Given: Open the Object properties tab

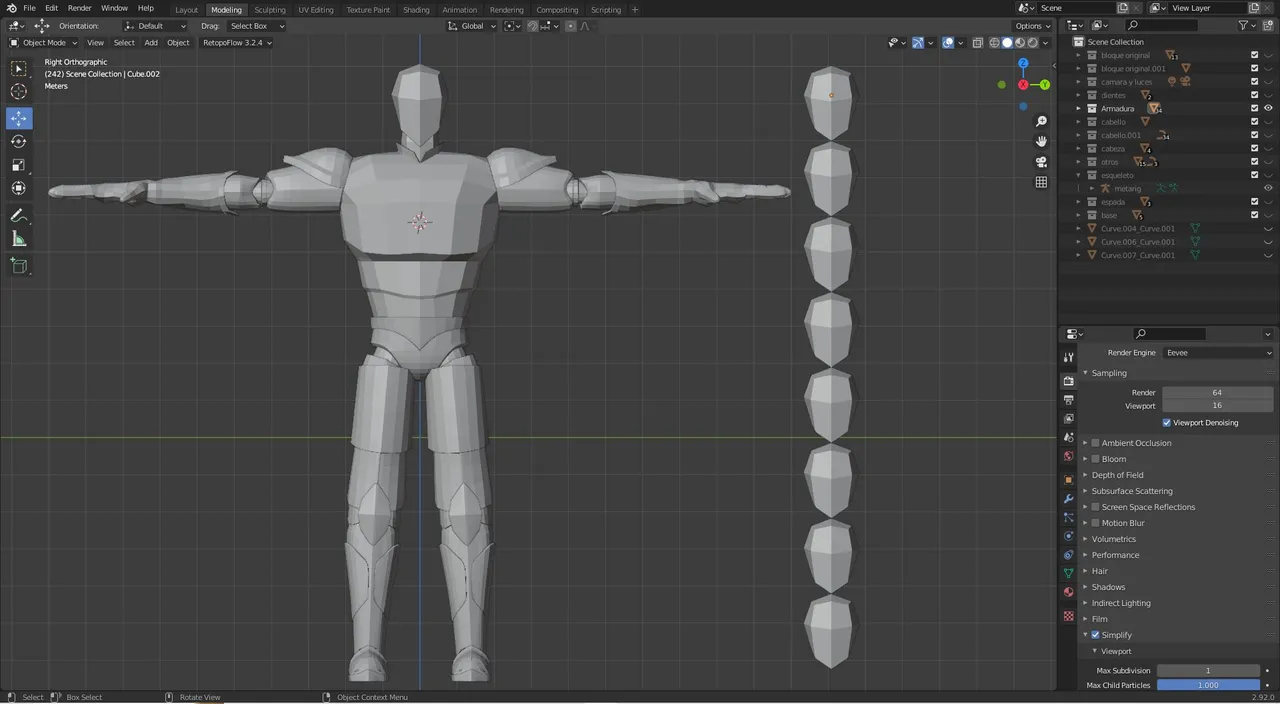Looking at the screenshot, I should click(1068, 480).
